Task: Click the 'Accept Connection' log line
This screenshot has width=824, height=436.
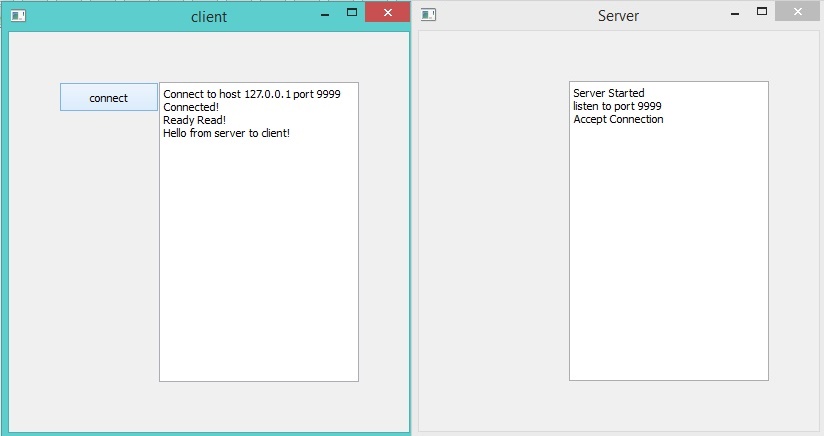Action: pyautogui.click(x=618, y=119)
